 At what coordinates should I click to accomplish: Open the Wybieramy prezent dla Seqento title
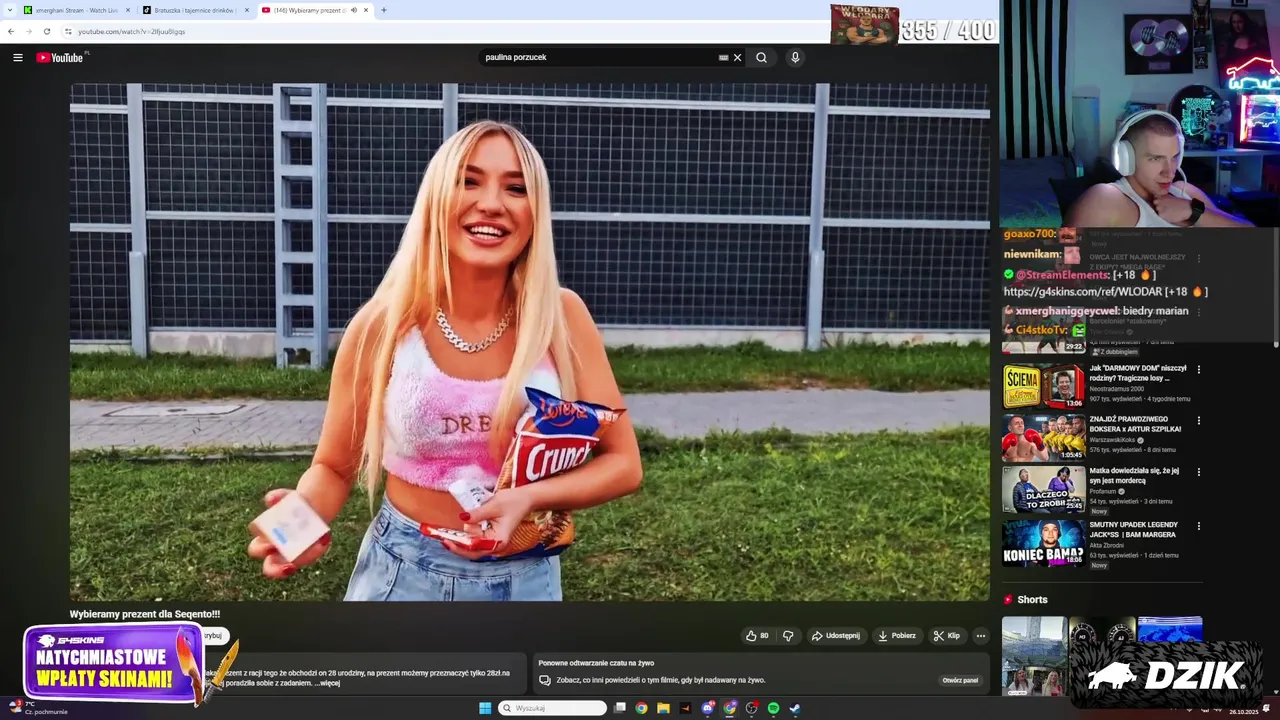point(145,614)
